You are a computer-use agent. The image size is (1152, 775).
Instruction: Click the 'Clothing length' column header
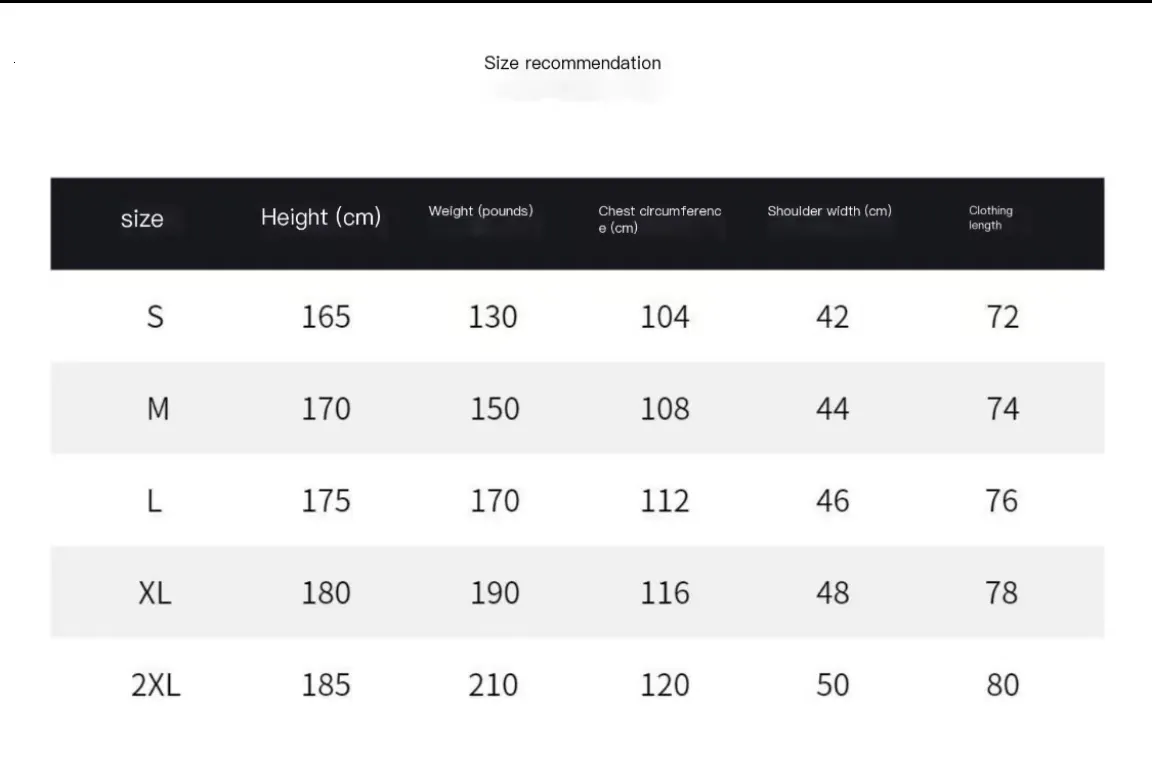click(990, 217)
